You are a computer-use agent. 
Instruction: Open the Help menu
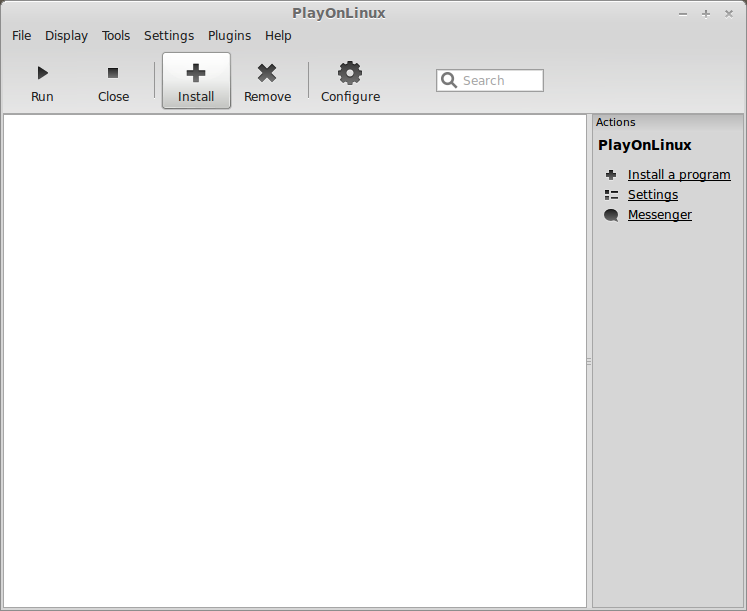[x=278, y=36]
